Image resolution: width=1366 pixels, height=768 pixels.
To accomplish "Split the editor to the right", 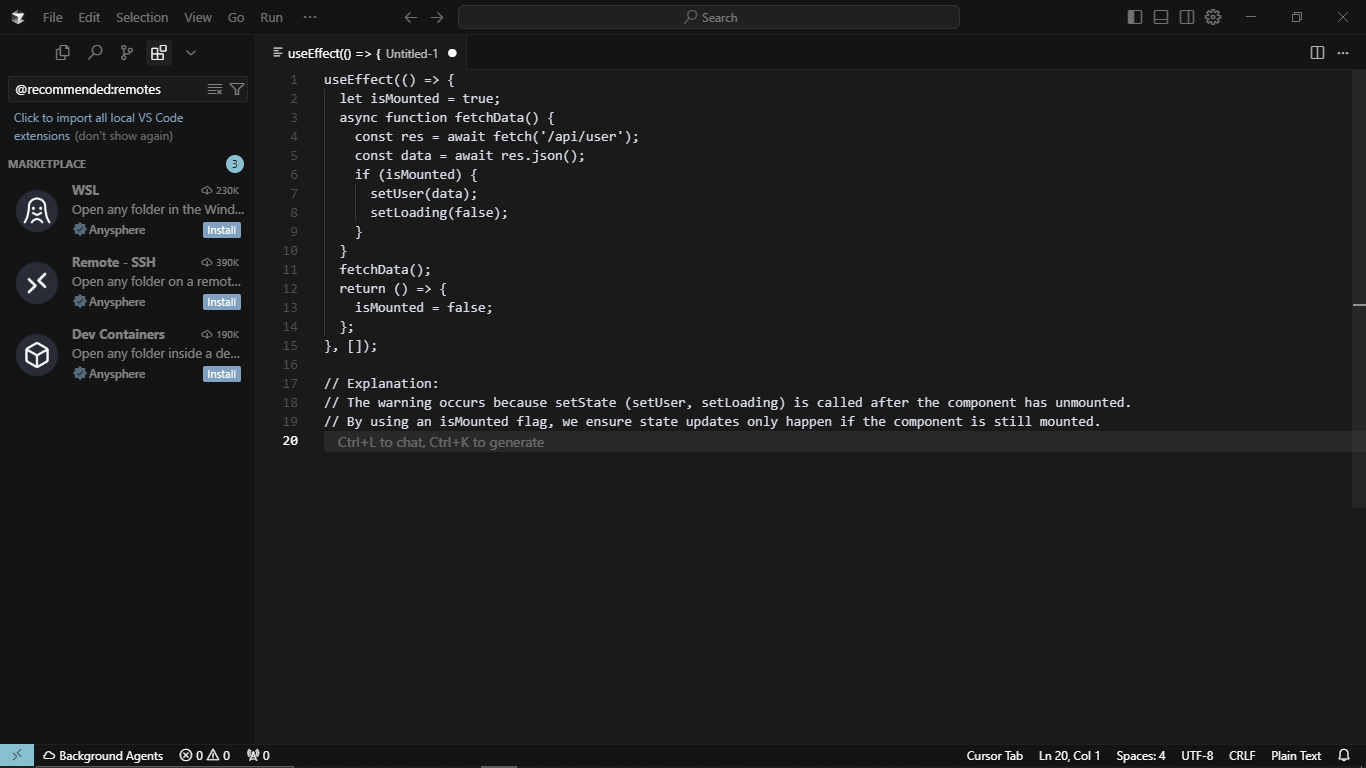I will (1317, 53).
